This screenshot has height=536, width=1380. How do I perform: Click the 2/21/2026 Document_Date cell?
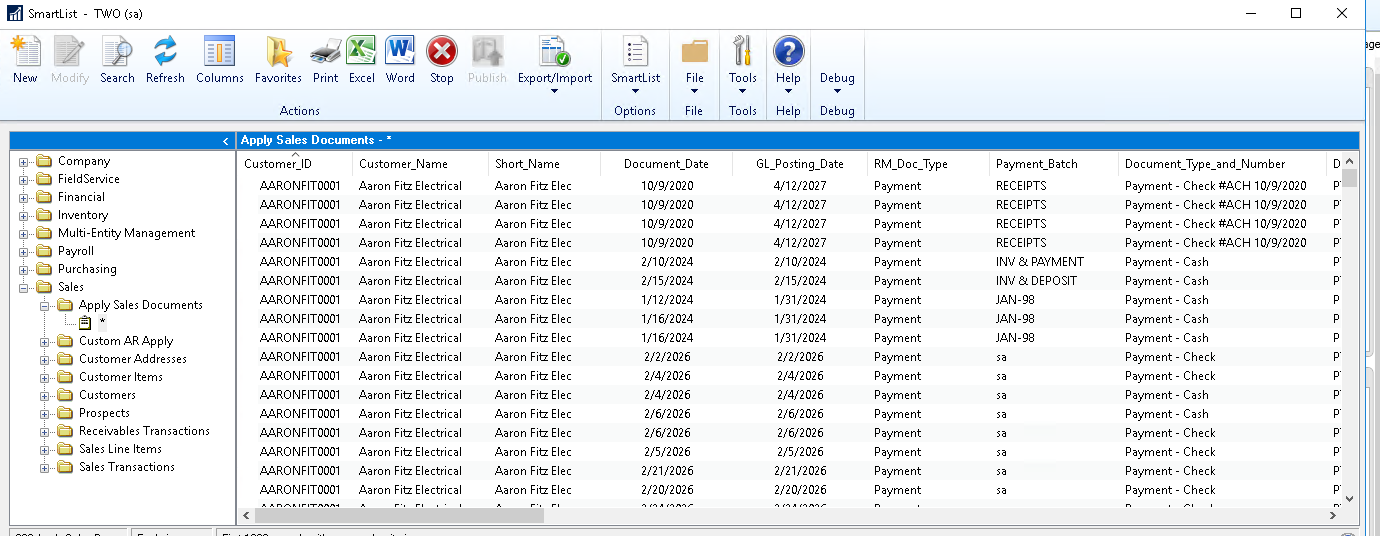tap(666, 471)
